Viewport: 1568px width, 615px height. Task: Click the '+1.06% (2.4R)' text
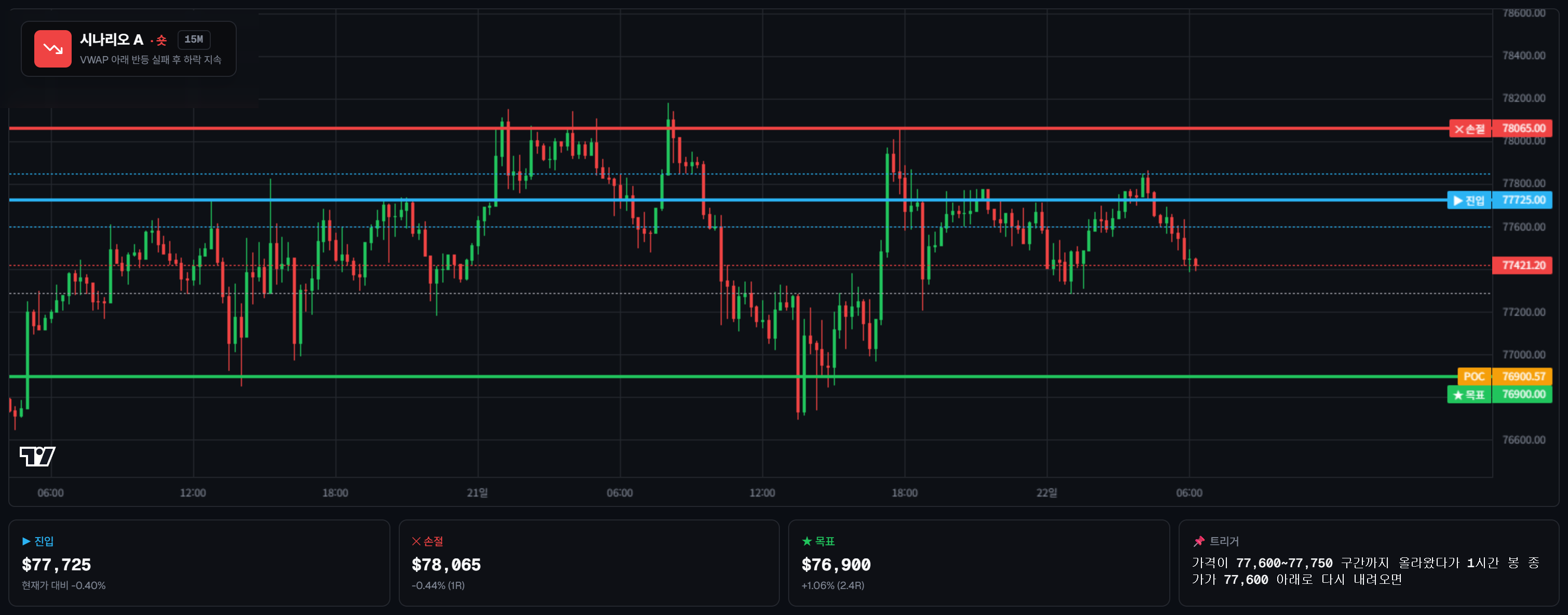[x=833, y=585]
